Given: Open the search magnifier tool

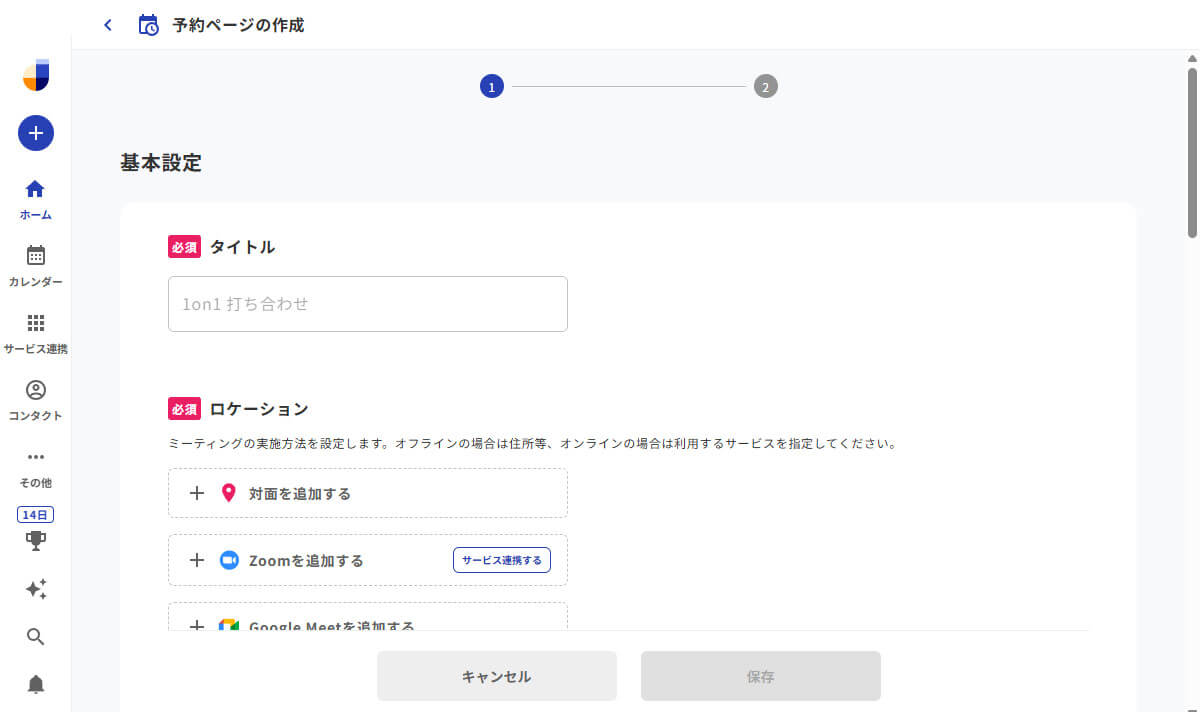Looking at the screenshot, I should (x=35, y=636).
